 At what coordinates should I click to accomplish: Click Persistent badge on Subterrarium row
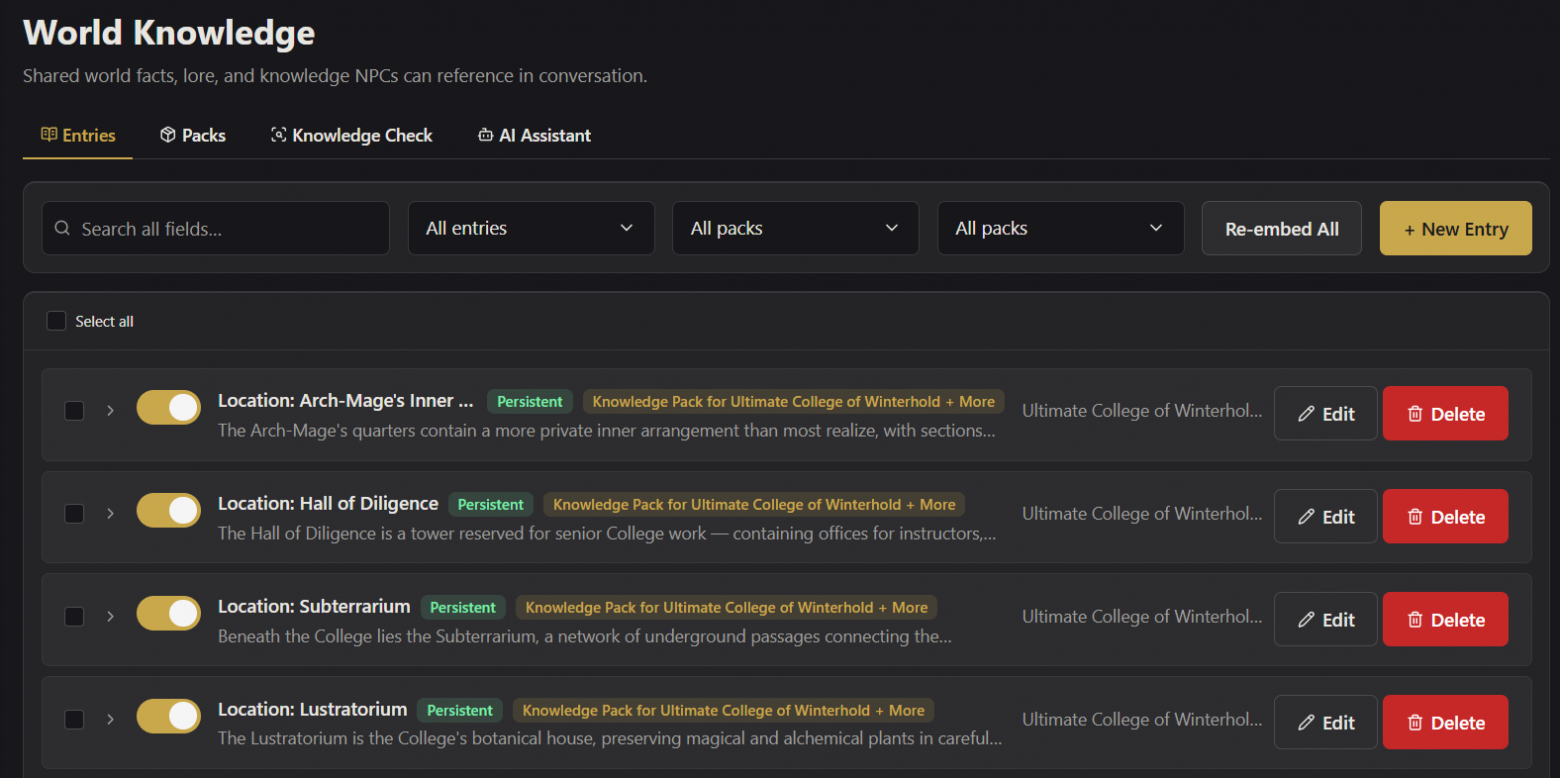coord(463,607)
